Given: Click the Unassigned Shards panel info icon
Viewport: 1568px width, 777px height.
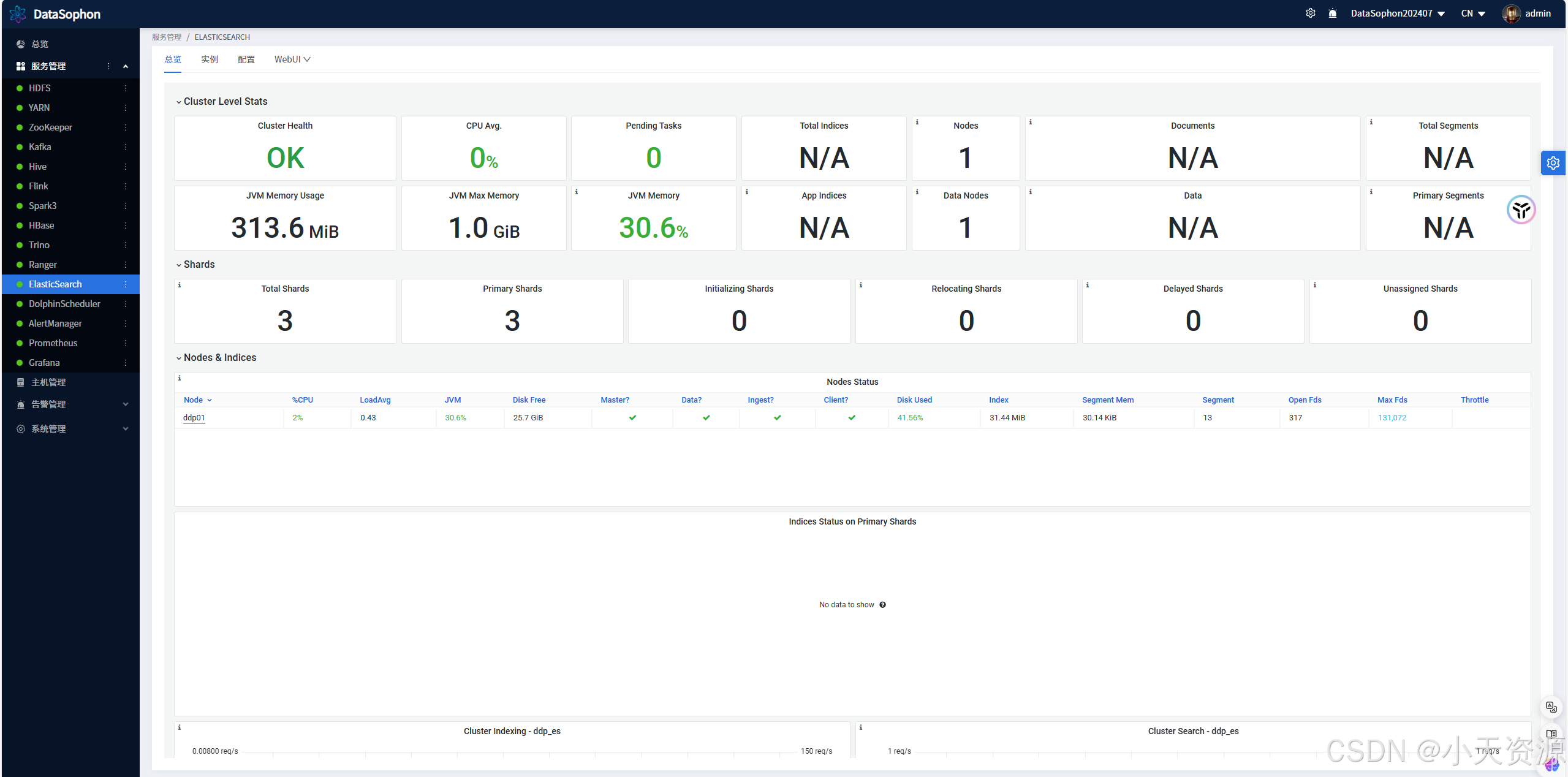Looking at the screenshot, I should tap(1315, 285).
